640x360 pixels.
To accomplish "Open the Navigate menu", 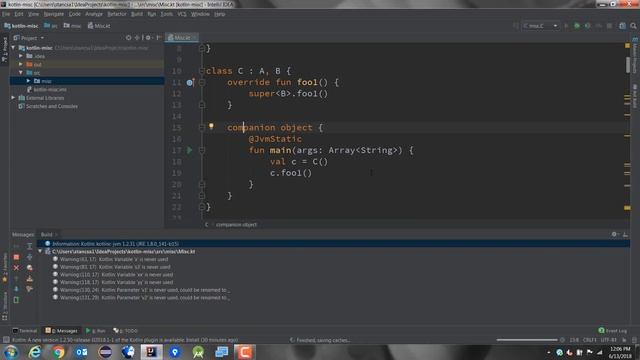I will point(53,14).
